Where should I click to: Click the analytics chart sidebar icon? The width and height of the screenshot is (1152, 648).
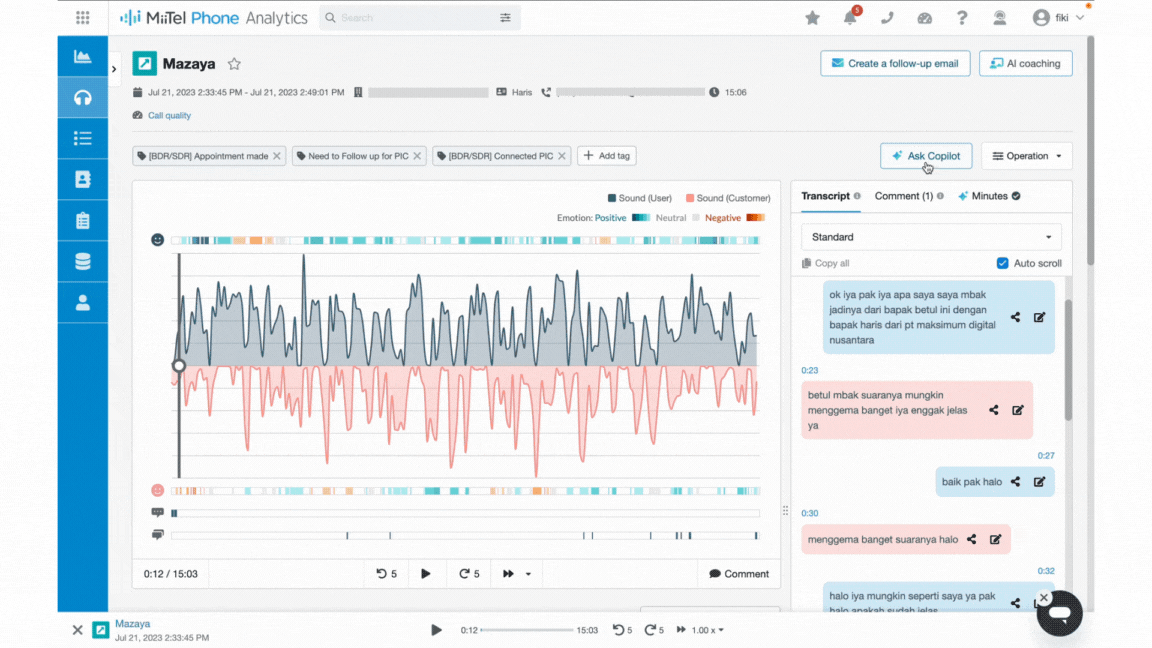(82, 57)
